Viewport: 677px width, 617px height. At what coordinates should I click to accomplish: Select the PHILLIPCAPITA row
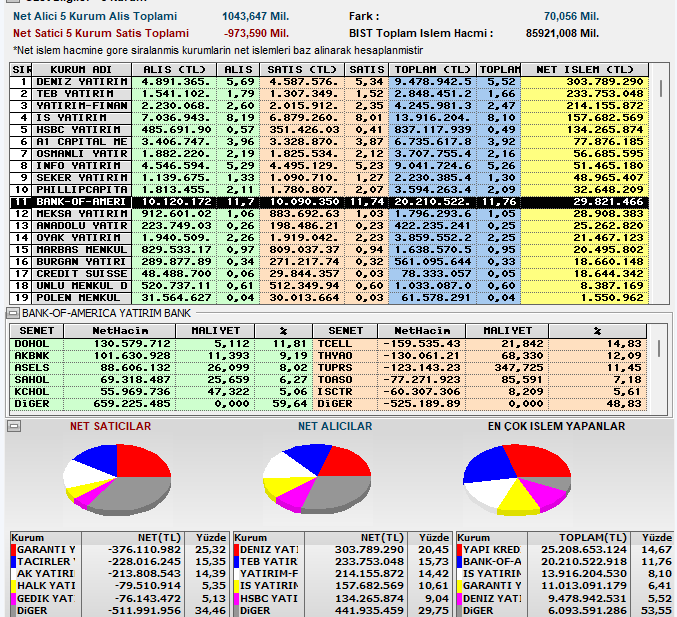pos(329,190)
